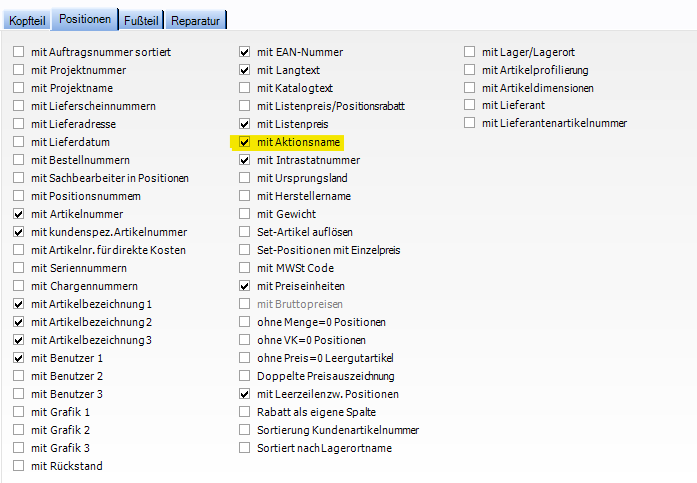This screenshot has width=697, height=483.
Task: Click the Positionen tab
Action: (x=85, y=19)
